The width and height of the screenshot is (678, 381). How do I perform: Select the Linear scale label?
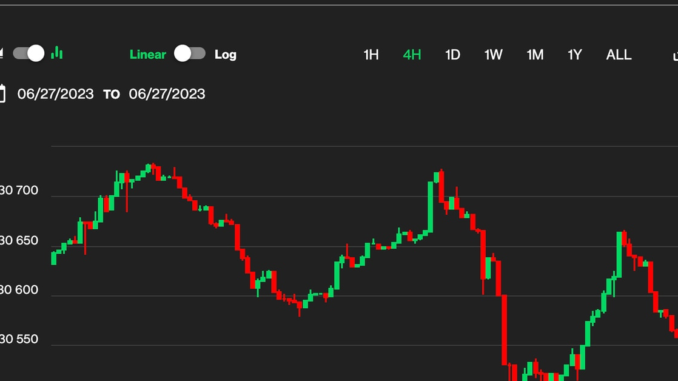[147, 54]
